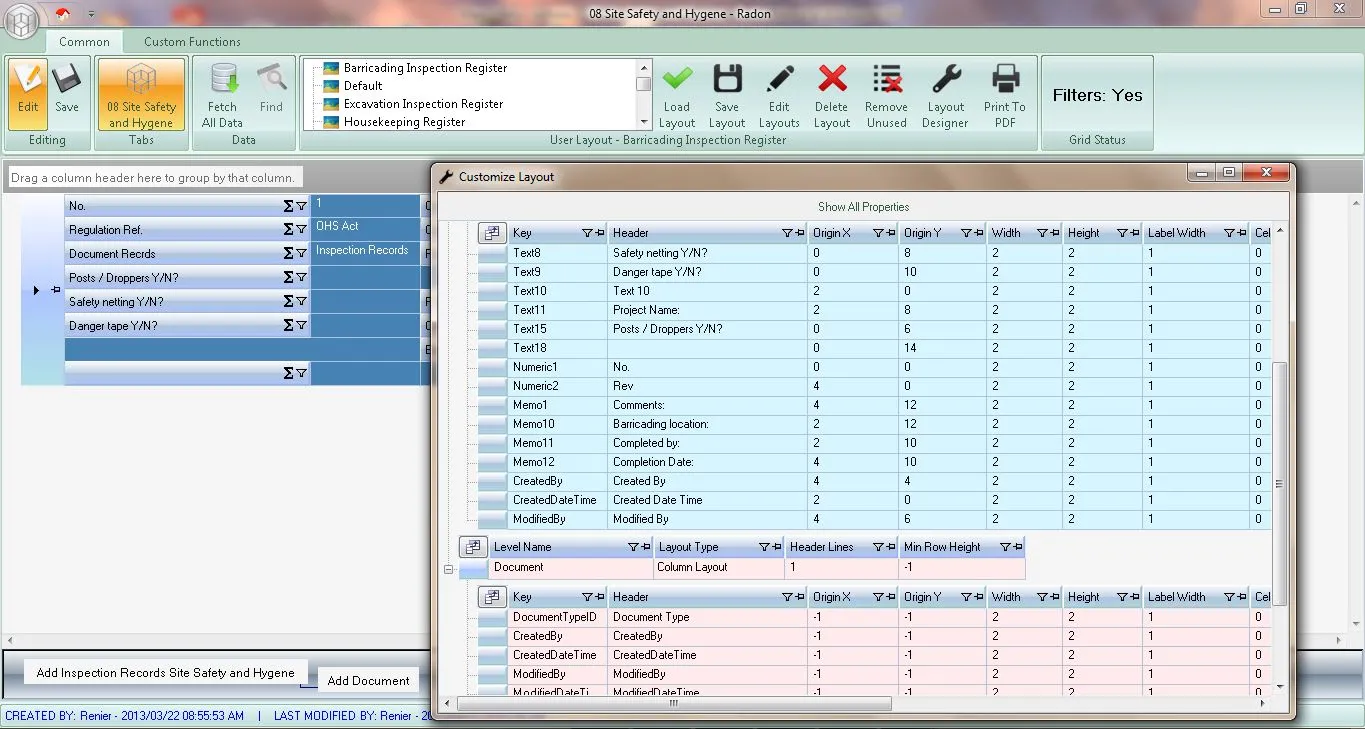This screenshot has width=1365, height=729.
Task: Click Remove Unused icon
Action: (887, 94)
